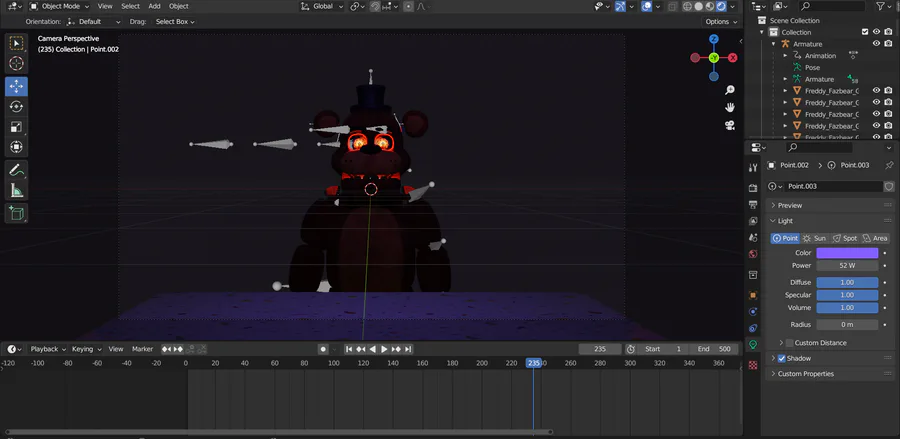Expand the Animation entry in outliner

[785, 56]
